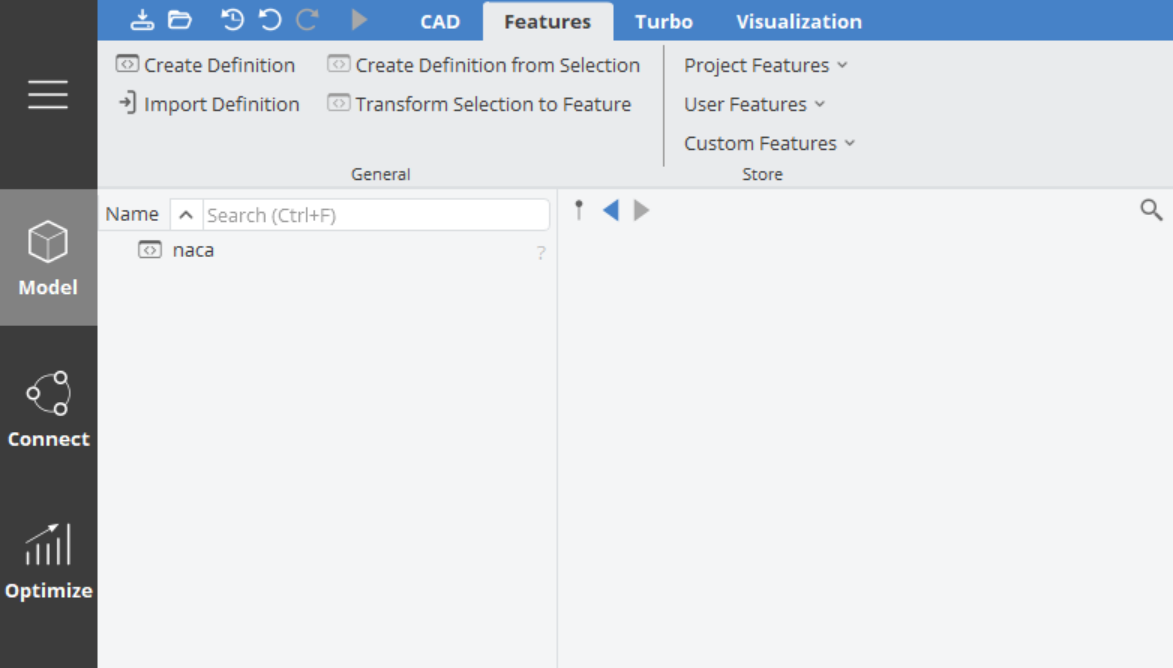Click the Search (Ctrl+F) input field
1173x668 pixels.
[375, 215]
